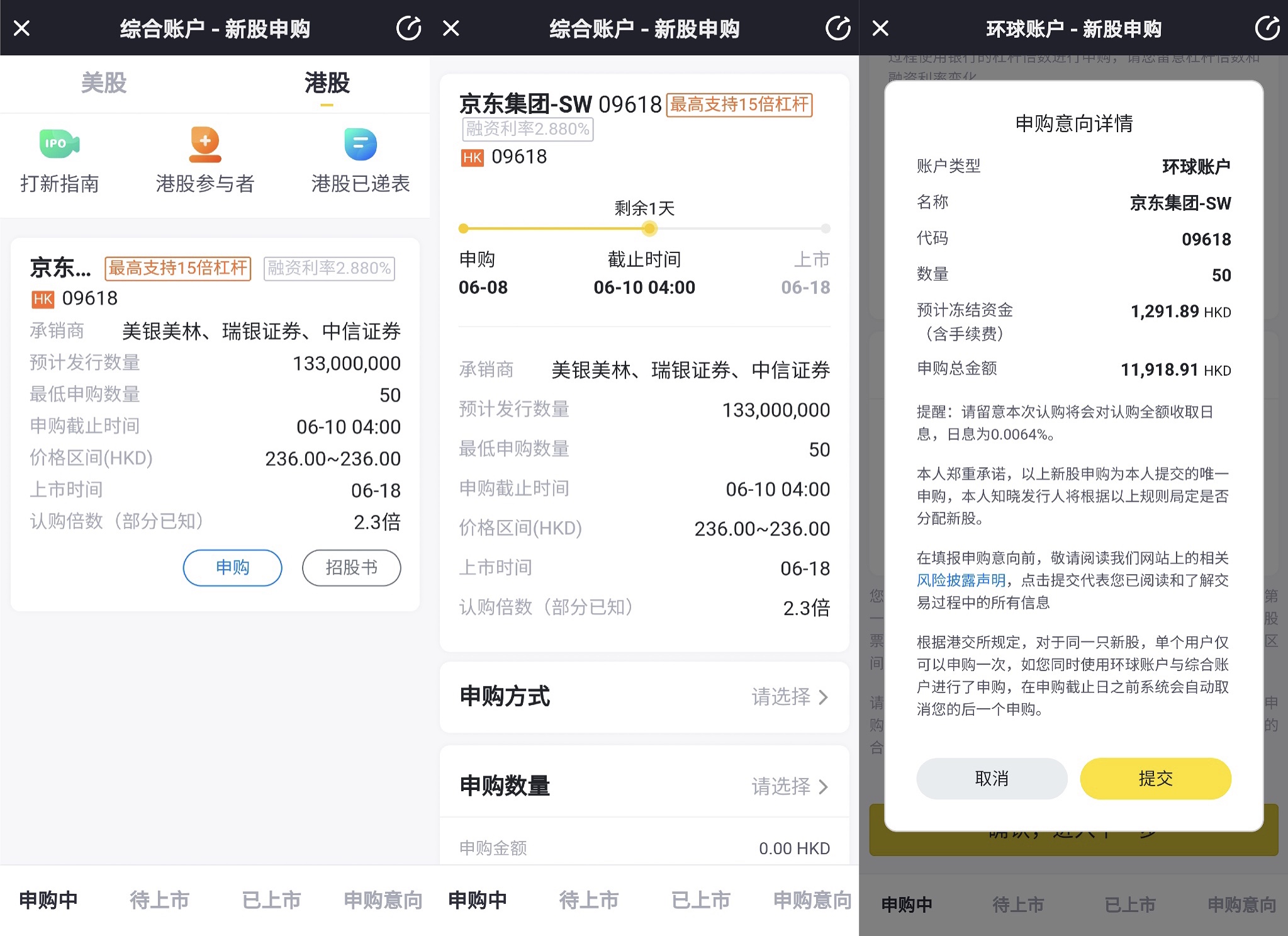Click the 2.3倍 value on left card
The height and width of the screenshot is (936, 1288).
click(377, 522)
